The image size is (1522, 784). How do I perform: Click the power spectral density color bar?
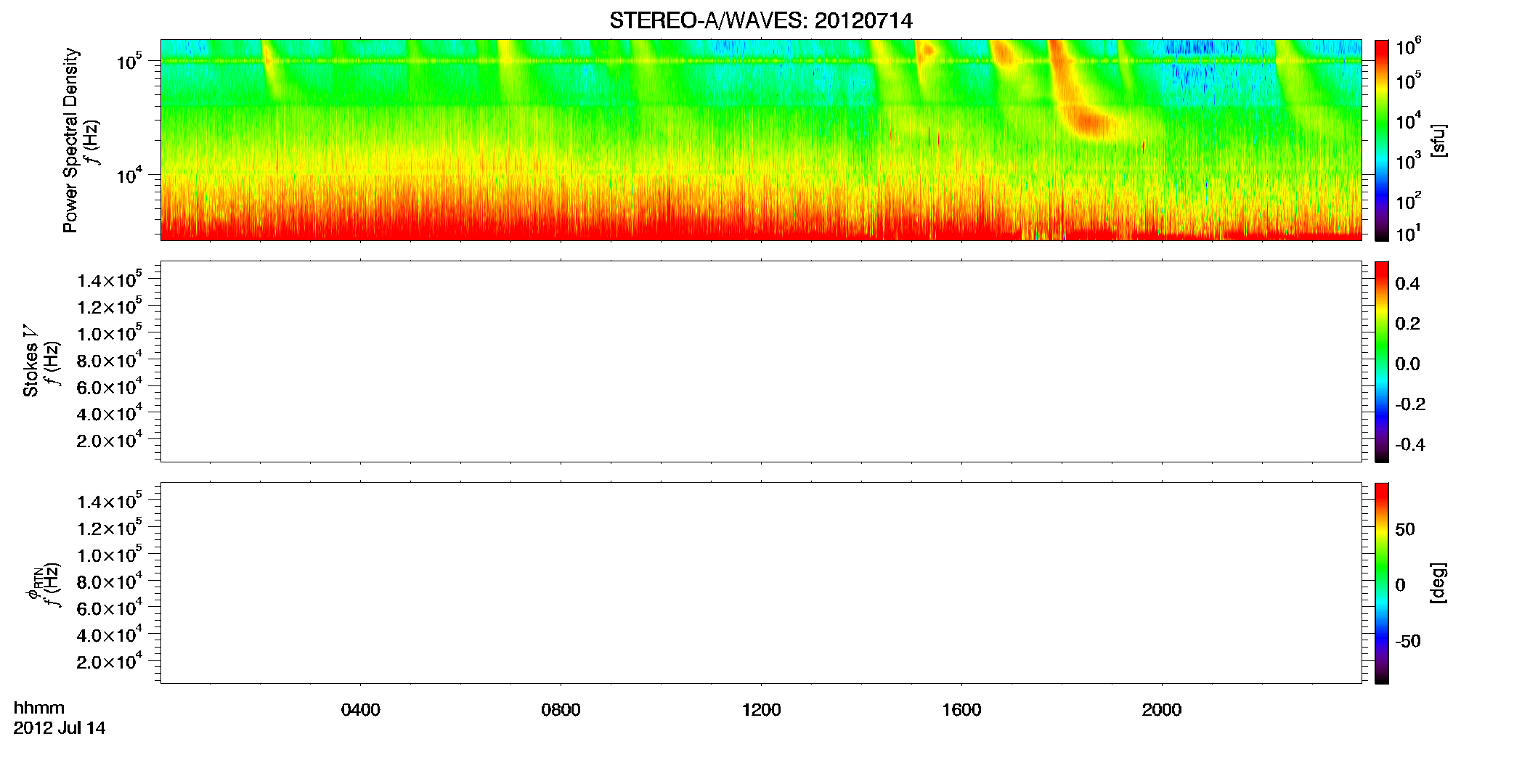tap(1382, 140)
